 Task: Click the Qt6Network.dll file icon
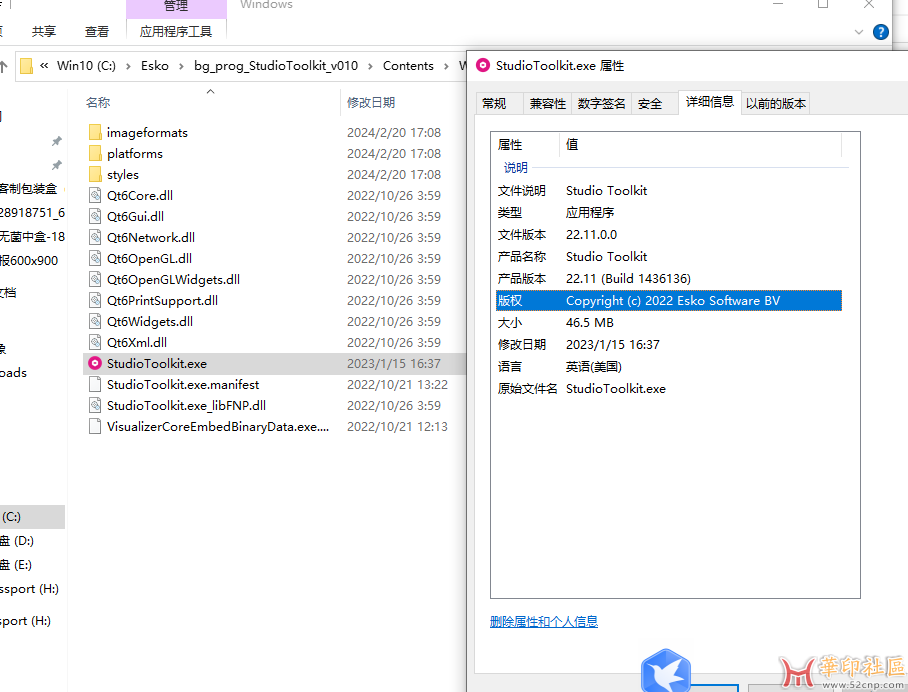click(96, 237)
